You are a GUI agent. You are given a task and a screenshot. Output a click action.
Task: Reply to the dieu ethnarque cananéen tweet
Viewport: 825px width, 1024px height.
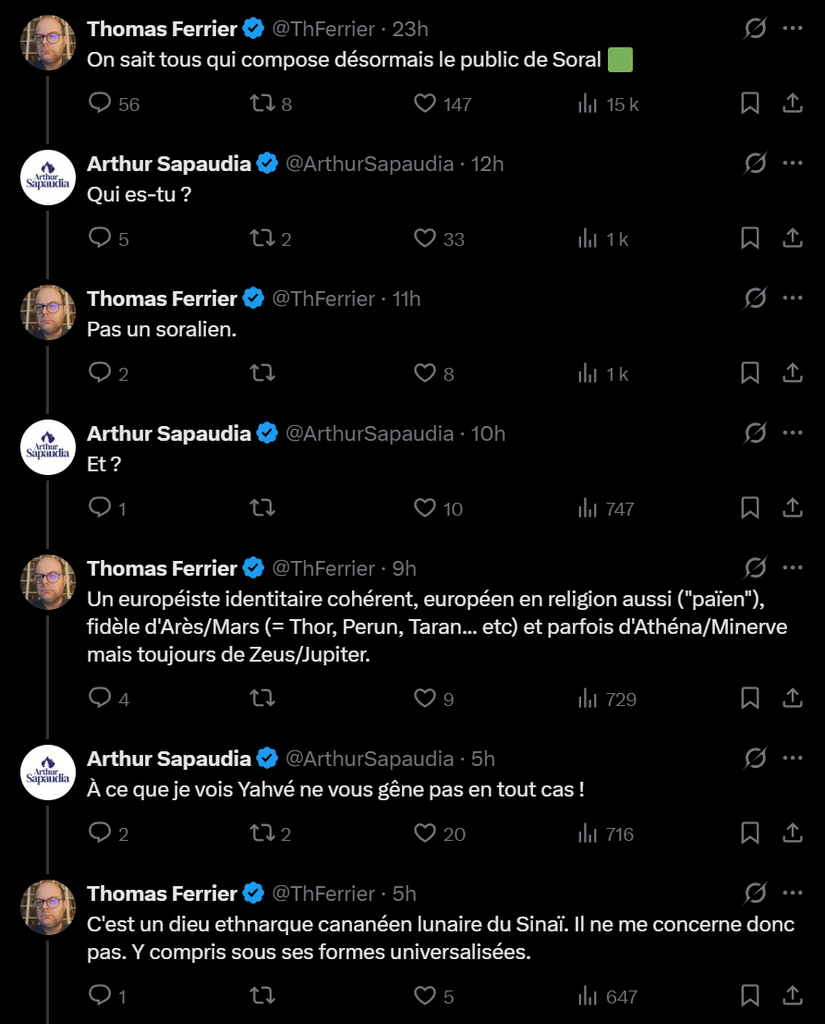tap(101, 995)
